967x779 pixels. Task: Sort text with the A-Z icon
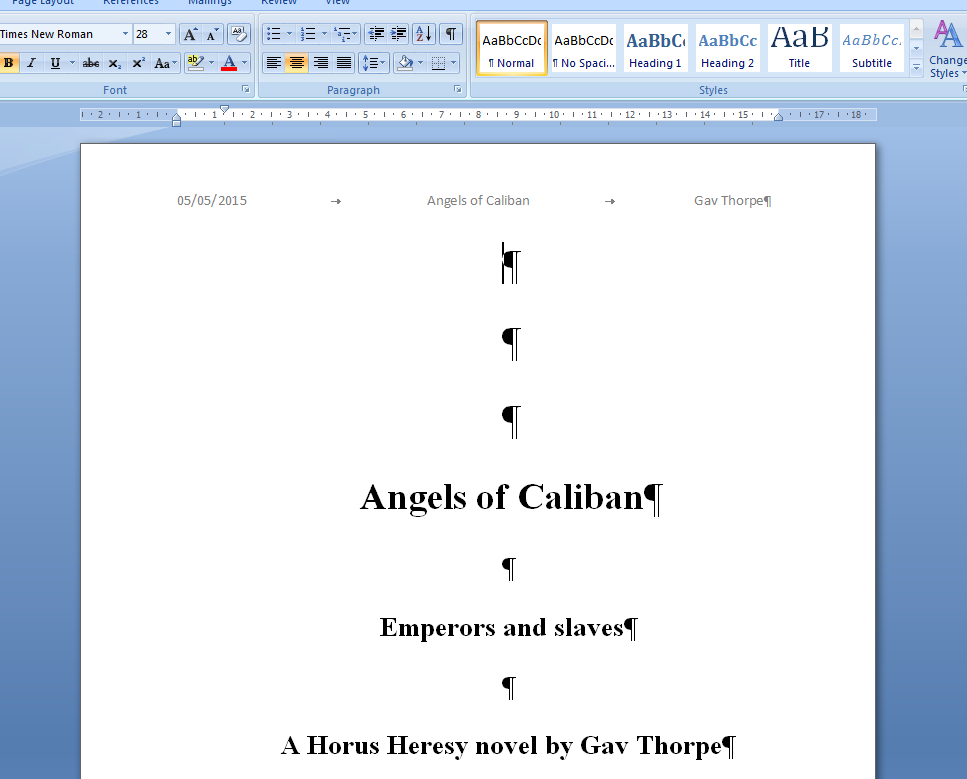click(x=423, y=34)
